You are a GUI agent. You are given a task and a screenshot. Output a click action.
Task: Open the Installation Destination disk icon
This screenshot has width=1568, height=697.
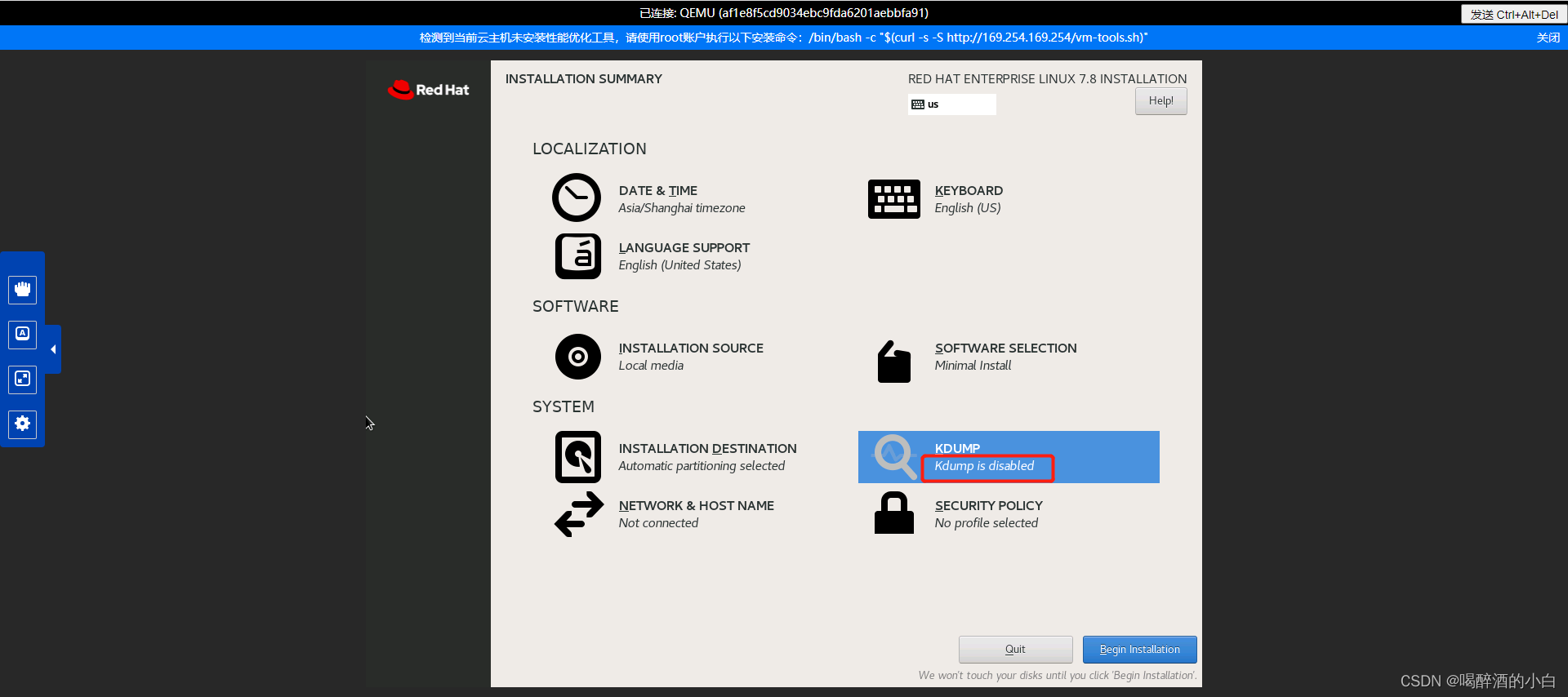578,457
